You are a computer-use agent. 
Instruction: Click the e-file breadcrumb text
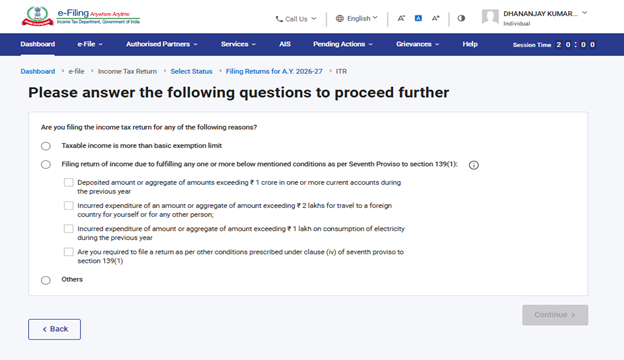tap(76, 72)
